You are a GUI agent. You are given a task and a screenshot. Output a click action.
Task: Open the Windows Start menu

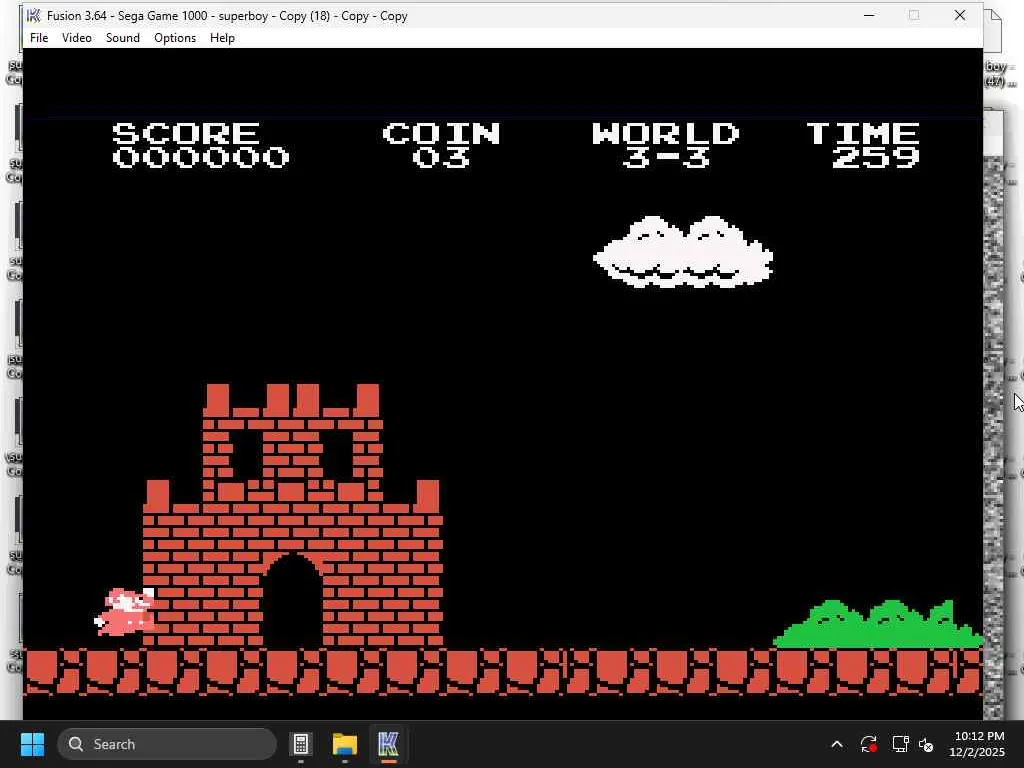point(32,744)
